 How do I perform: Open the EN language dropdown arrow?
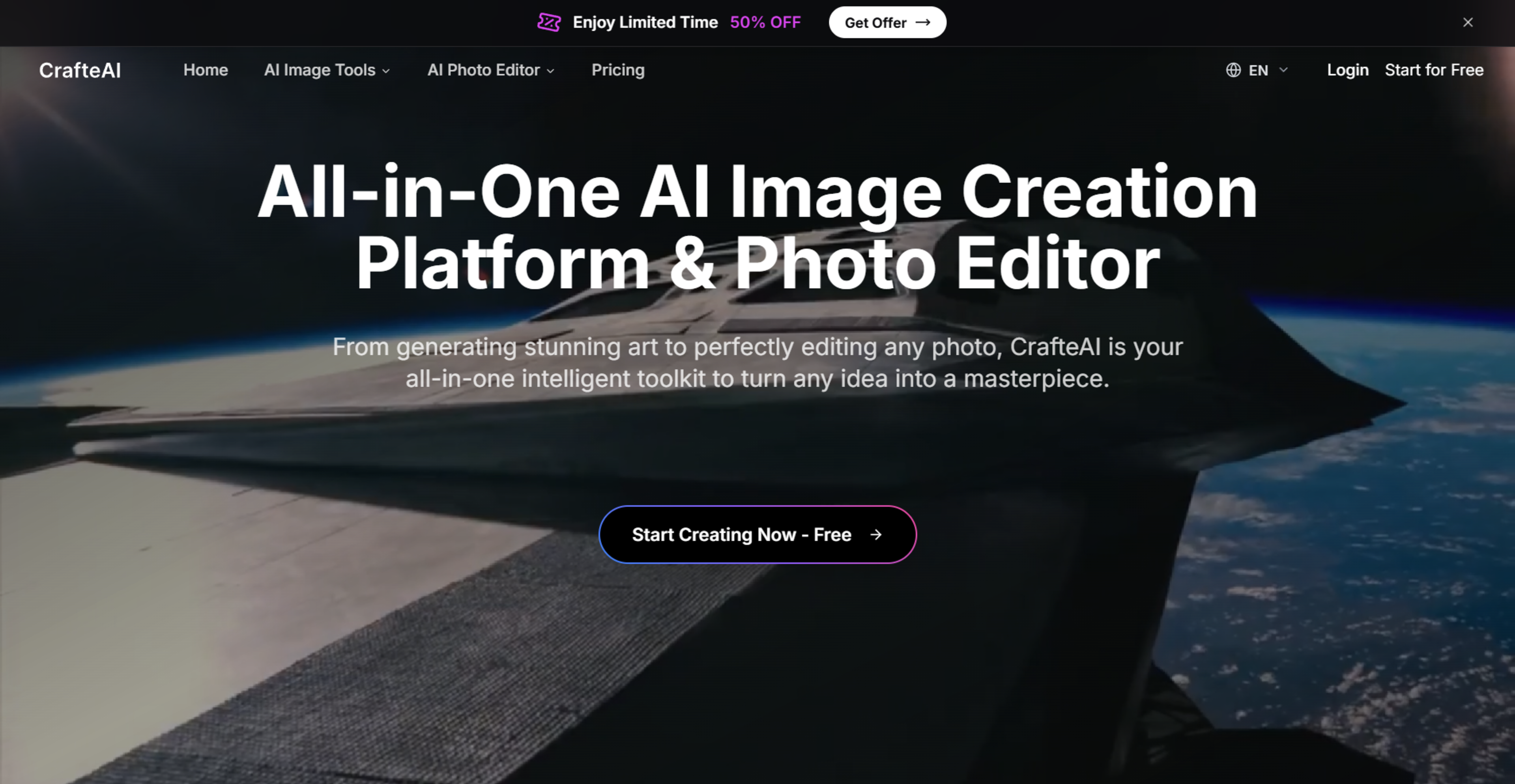(1283, 70)
